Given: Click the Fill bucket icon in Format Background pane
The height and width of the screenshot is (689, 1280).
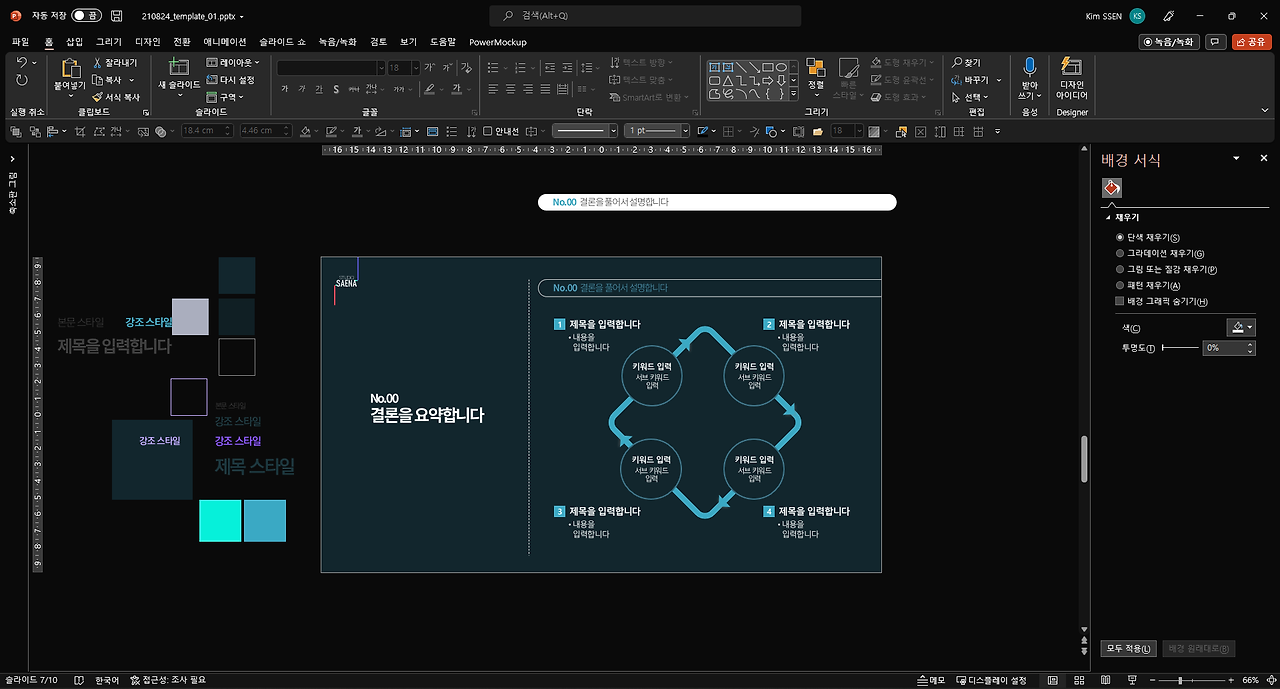Looking at the screenshot, I should [1112, 188].
